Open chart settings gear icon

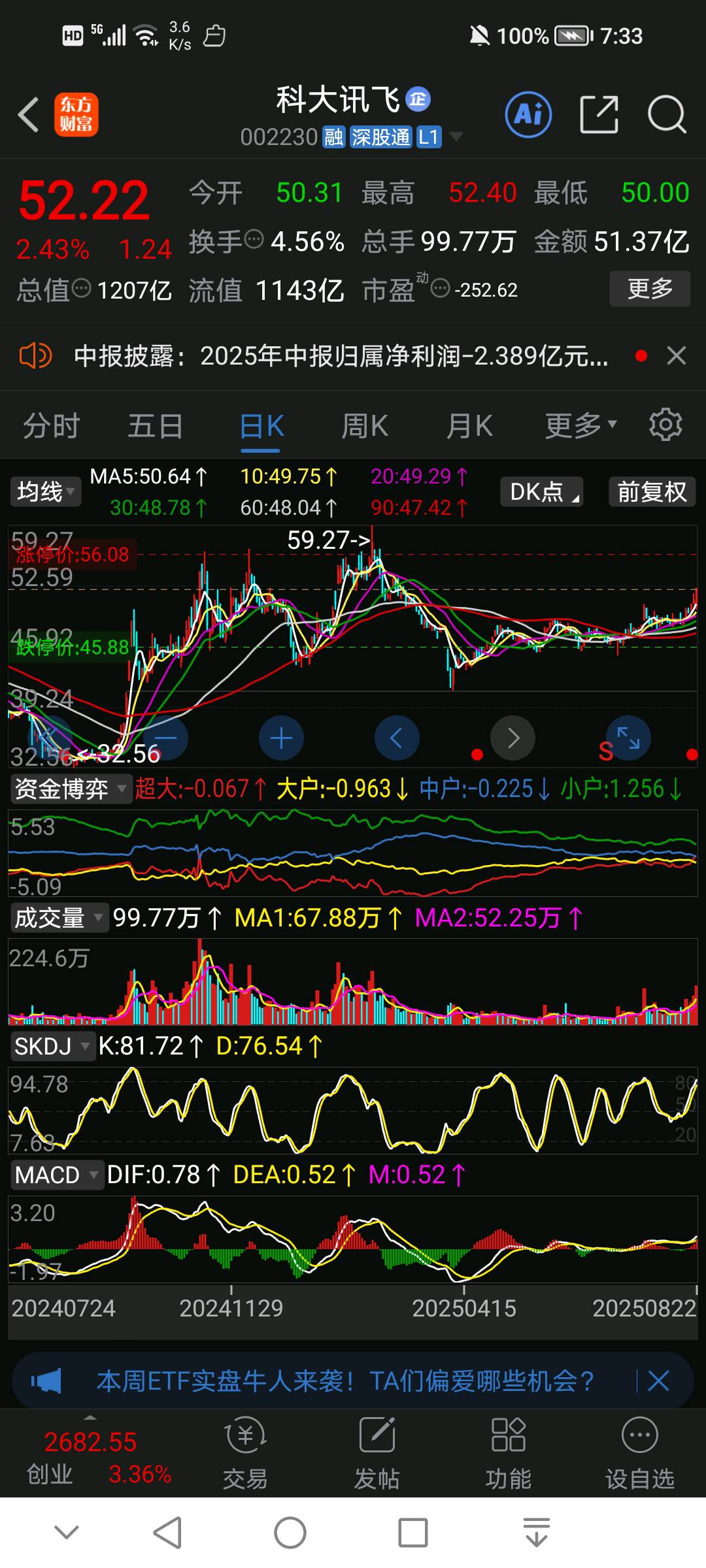(665, 425)
